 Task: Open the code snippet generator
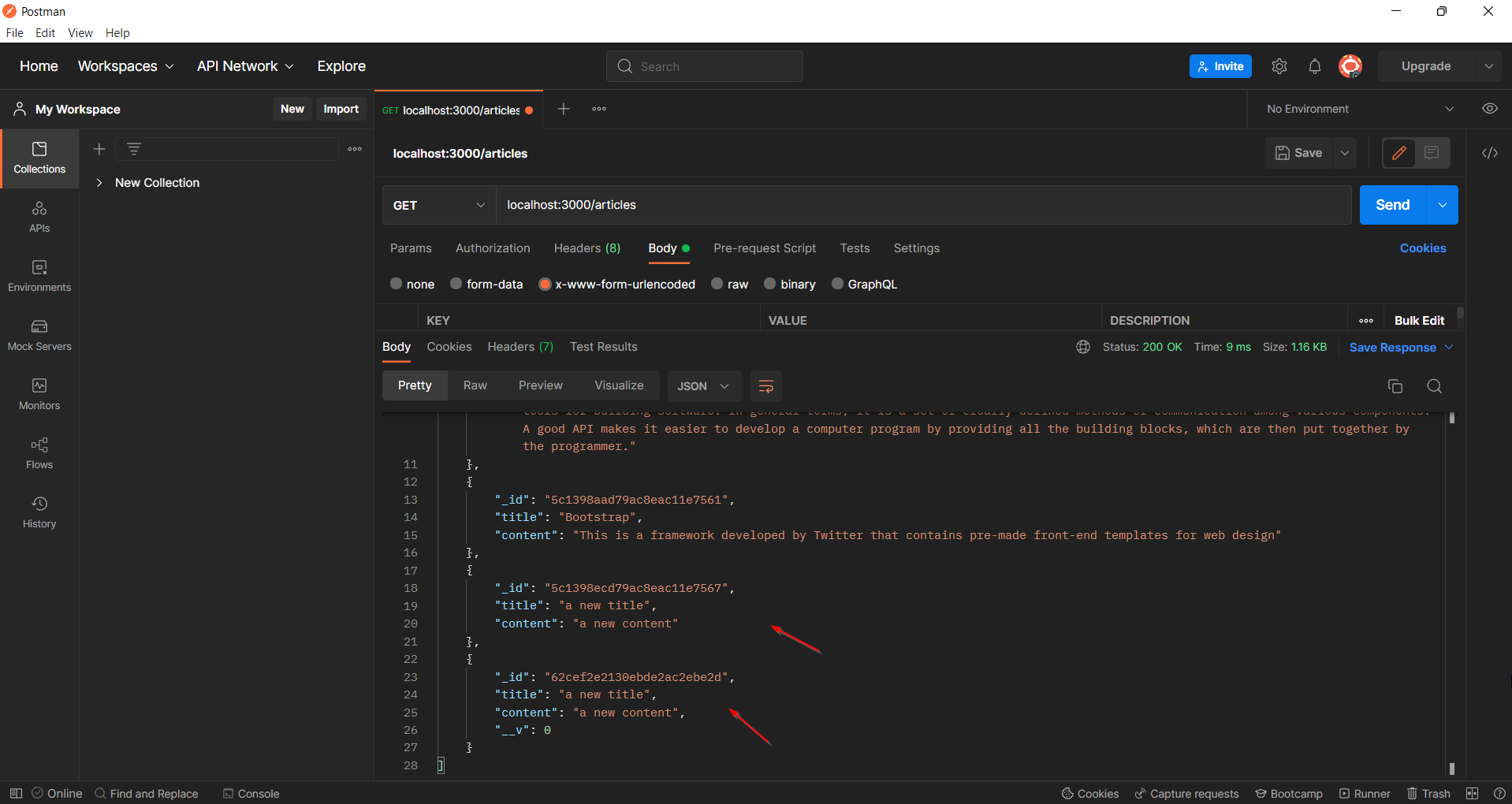pos(1490,153)
